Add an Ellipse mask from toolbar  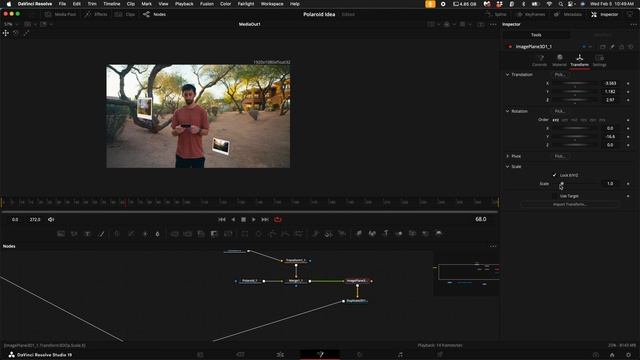[x=258, y=233]
